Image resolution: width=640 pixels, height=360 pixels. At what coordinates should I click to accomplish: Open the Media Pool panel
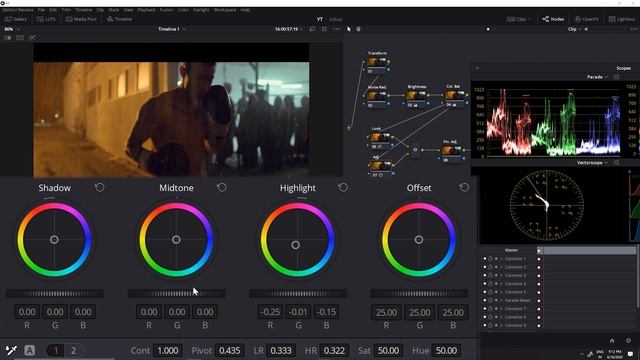click(x=81, y=19)
